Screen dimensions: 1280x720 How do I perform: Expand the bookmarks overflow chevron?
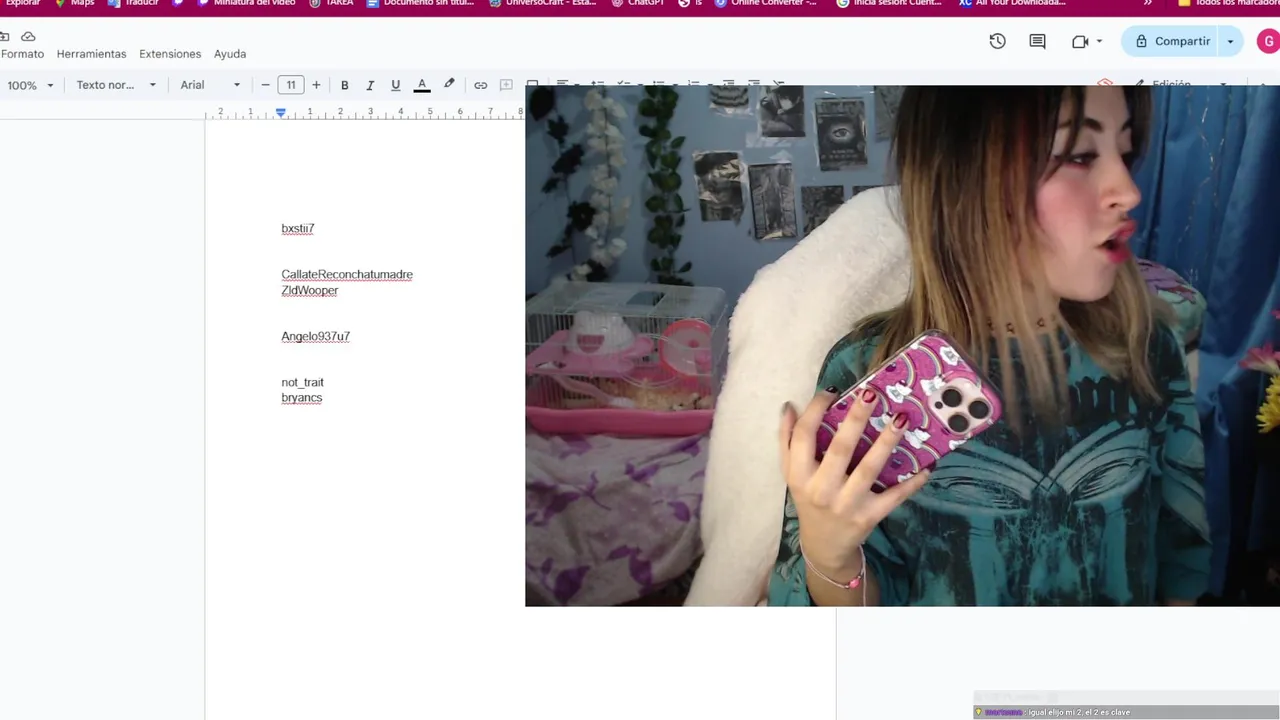[x=1147, y=4]
